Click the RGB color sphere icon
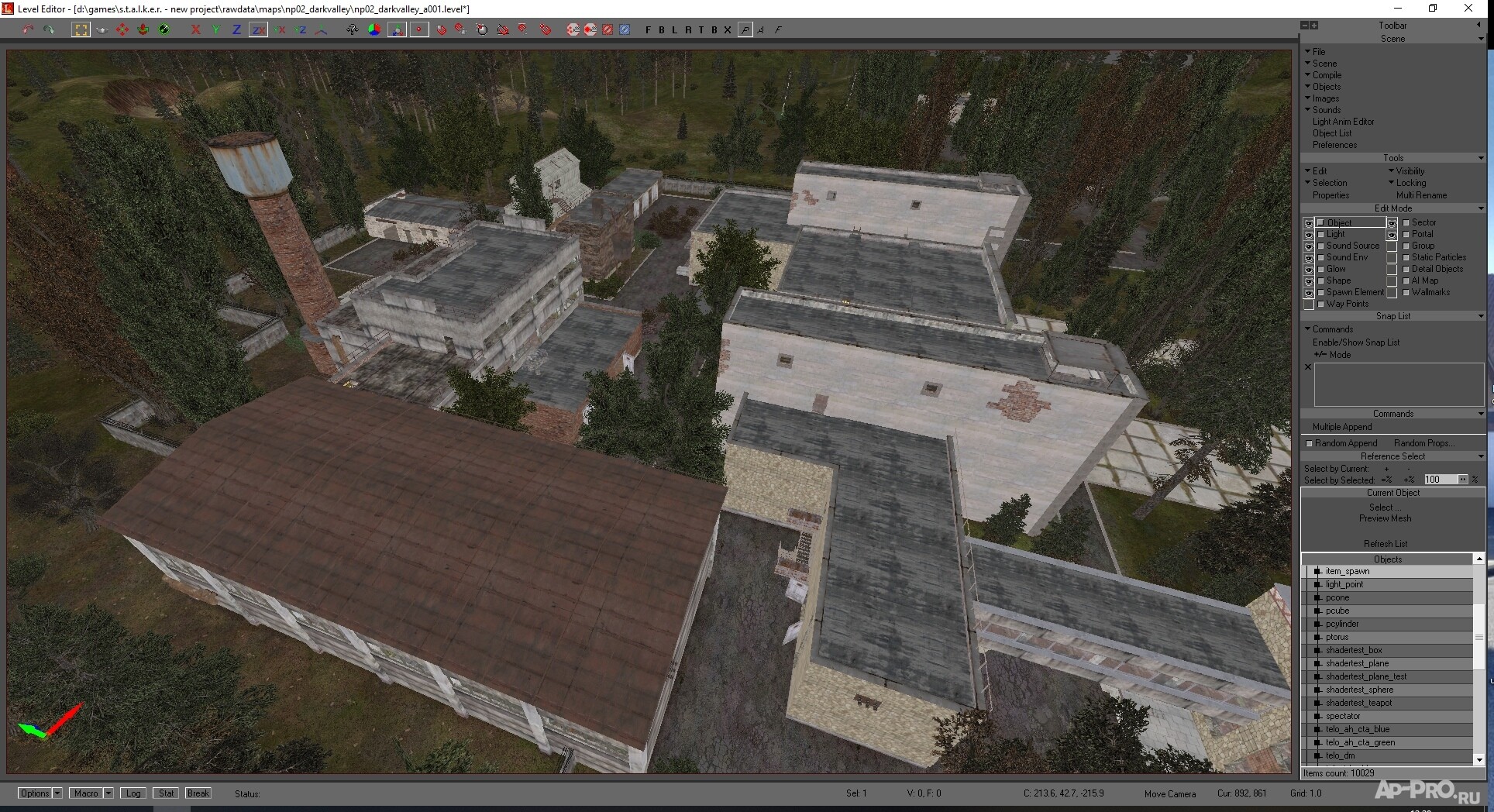 [374, 29]
